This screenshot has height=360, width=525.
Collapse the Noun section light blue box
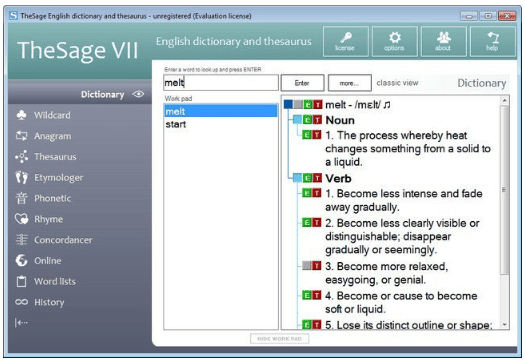coord(297,120)
